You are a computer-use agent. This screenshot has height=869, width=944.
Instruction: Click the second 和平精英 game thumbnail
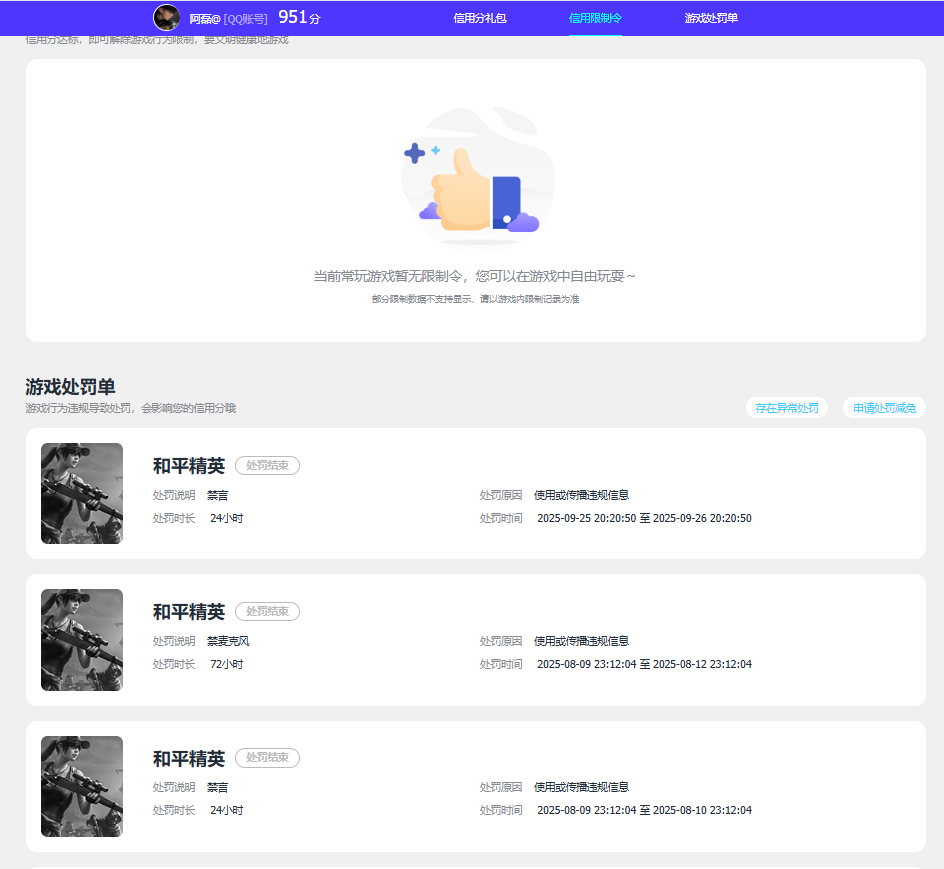pos(82,639)
